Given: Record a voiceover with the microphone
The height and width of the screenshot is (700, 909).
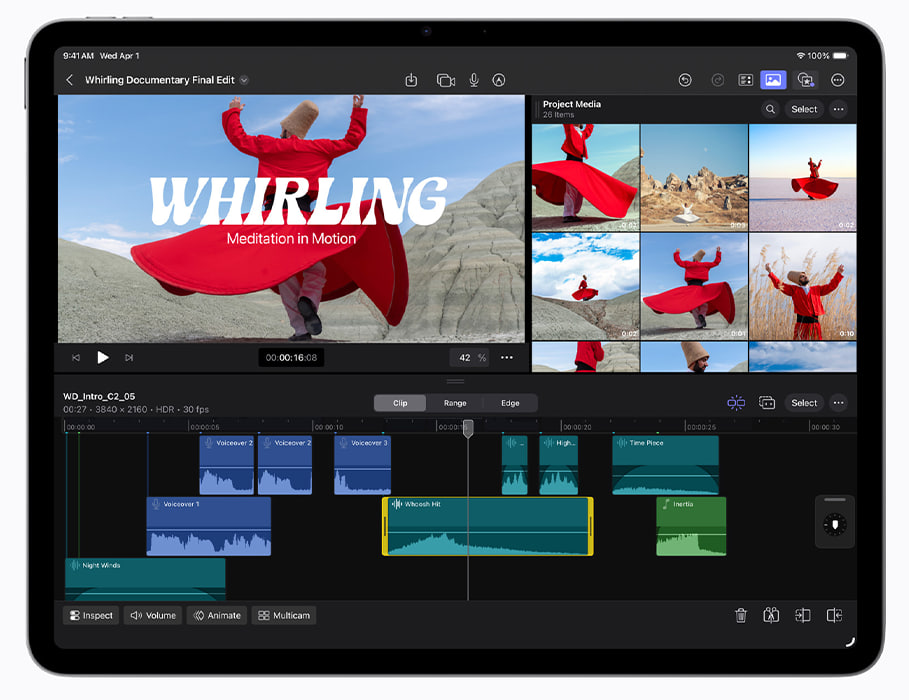Looking at the screenshot, I should pos(474,80).
